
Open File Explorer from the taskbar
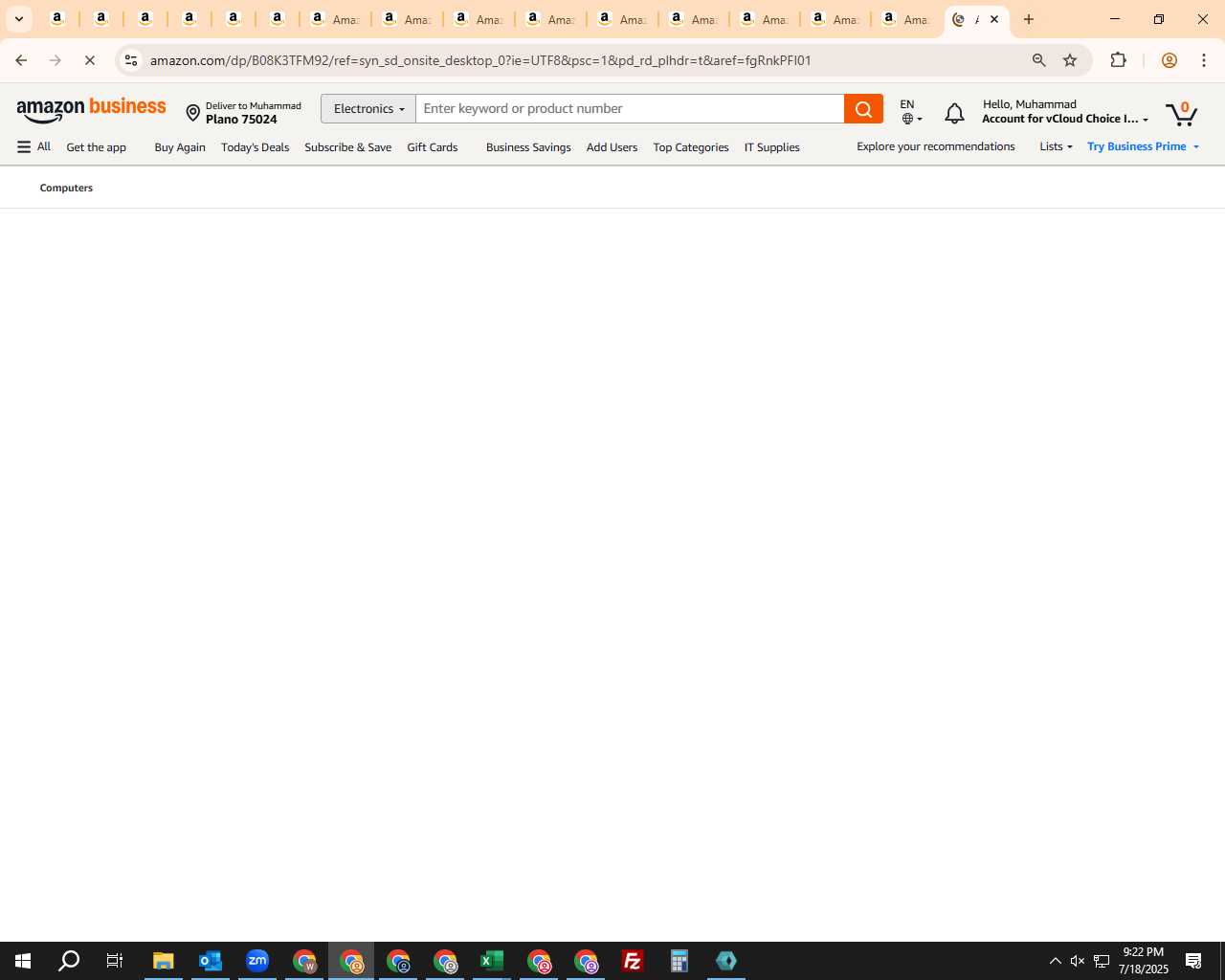pyautogui.click(x=164, y=961)
